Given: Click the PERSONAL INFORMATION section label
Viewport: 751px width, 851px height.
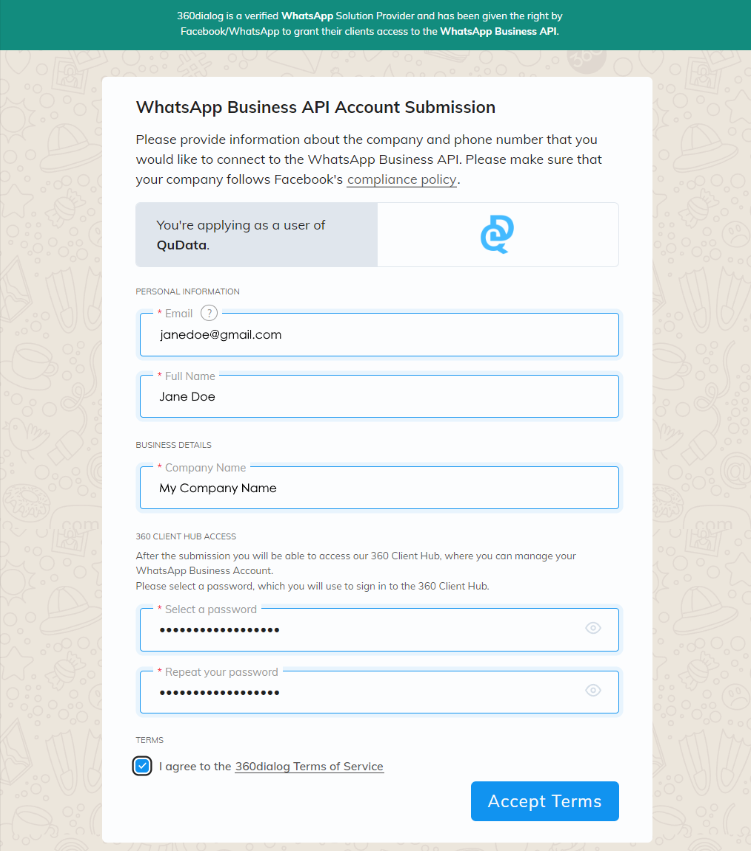Looking at the screenshot, I should [x=187, y=292].
